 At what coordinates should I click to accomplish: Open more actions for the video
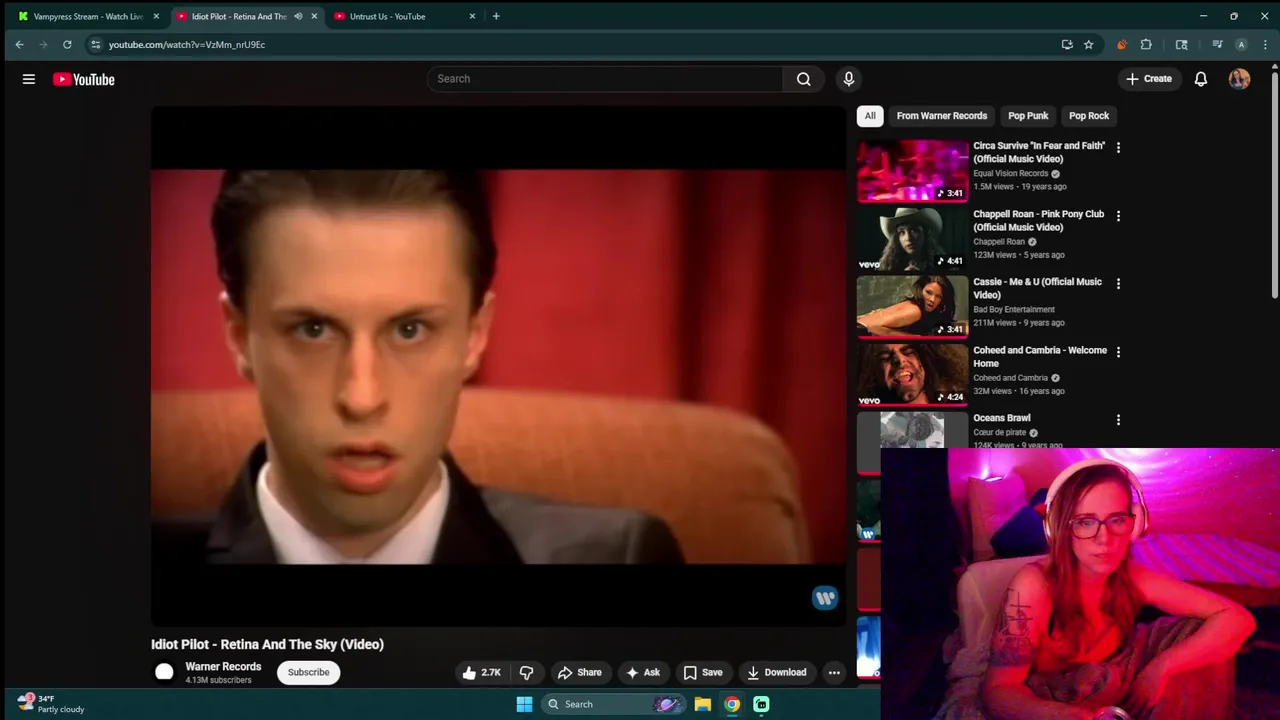point(834,672)
